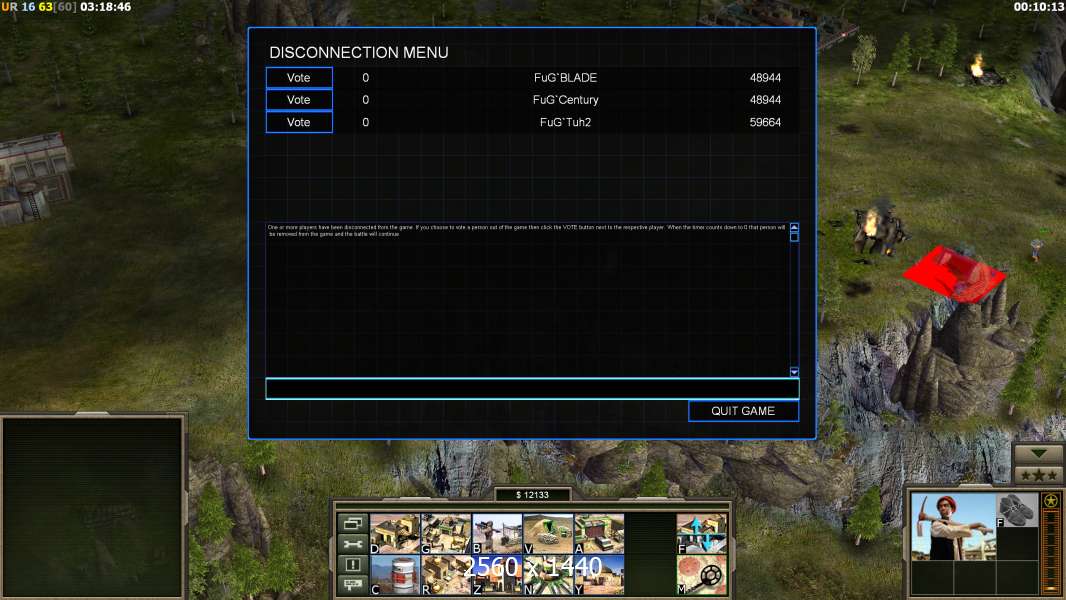Select build icon with hotkey R
Viewport: 1066px width, 600px height.
[446, 575]
